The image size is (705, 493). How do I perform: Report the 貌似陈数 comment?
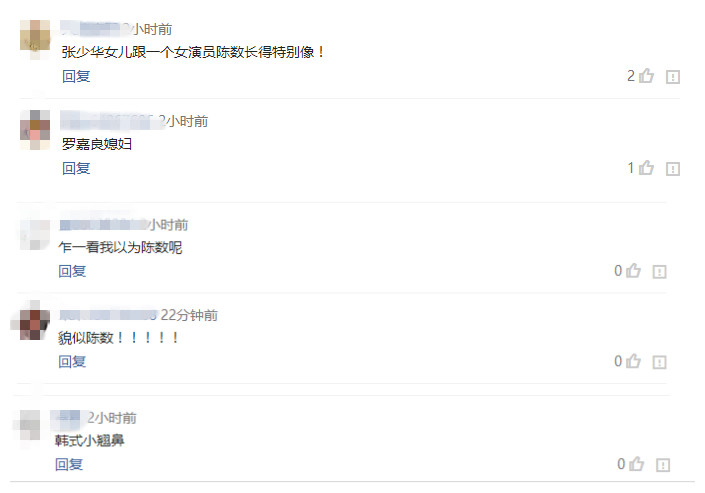pyautogui.click(x=660, y=362)
